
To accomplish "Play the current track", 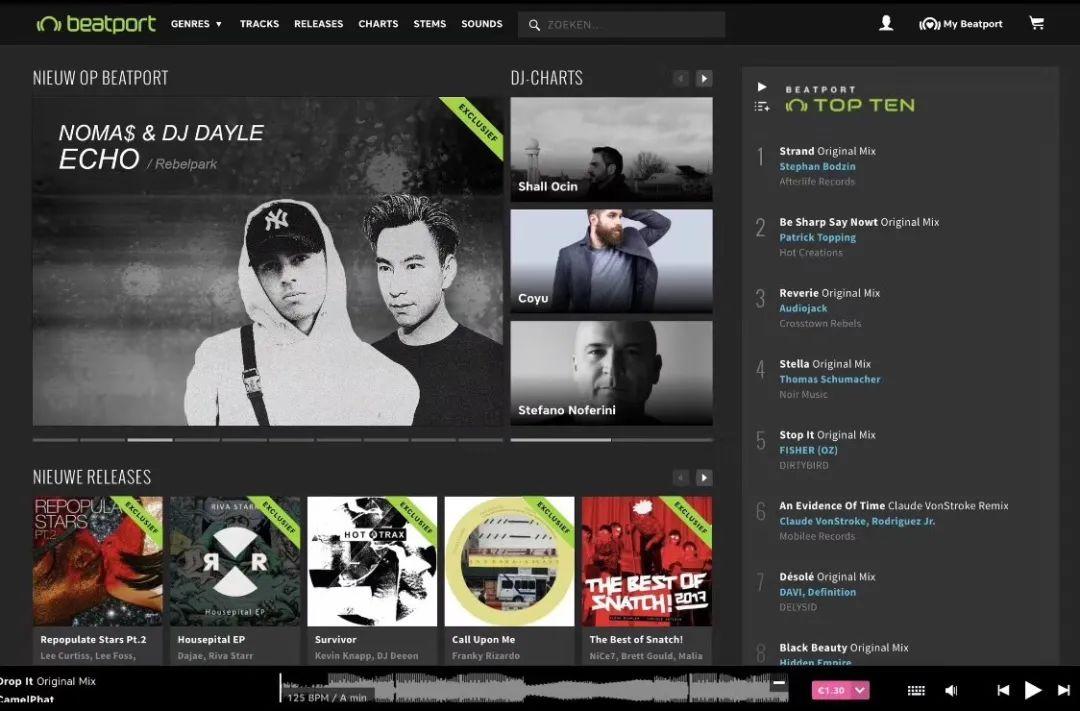I will [x=1032, y=690].
